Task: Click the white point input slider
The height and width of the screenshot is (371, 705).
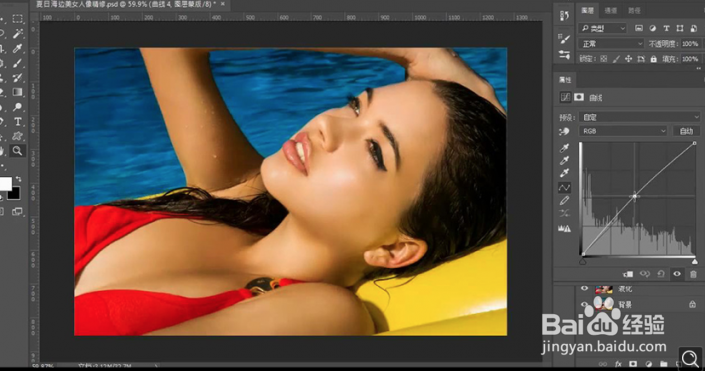Action: pos(695,261)
